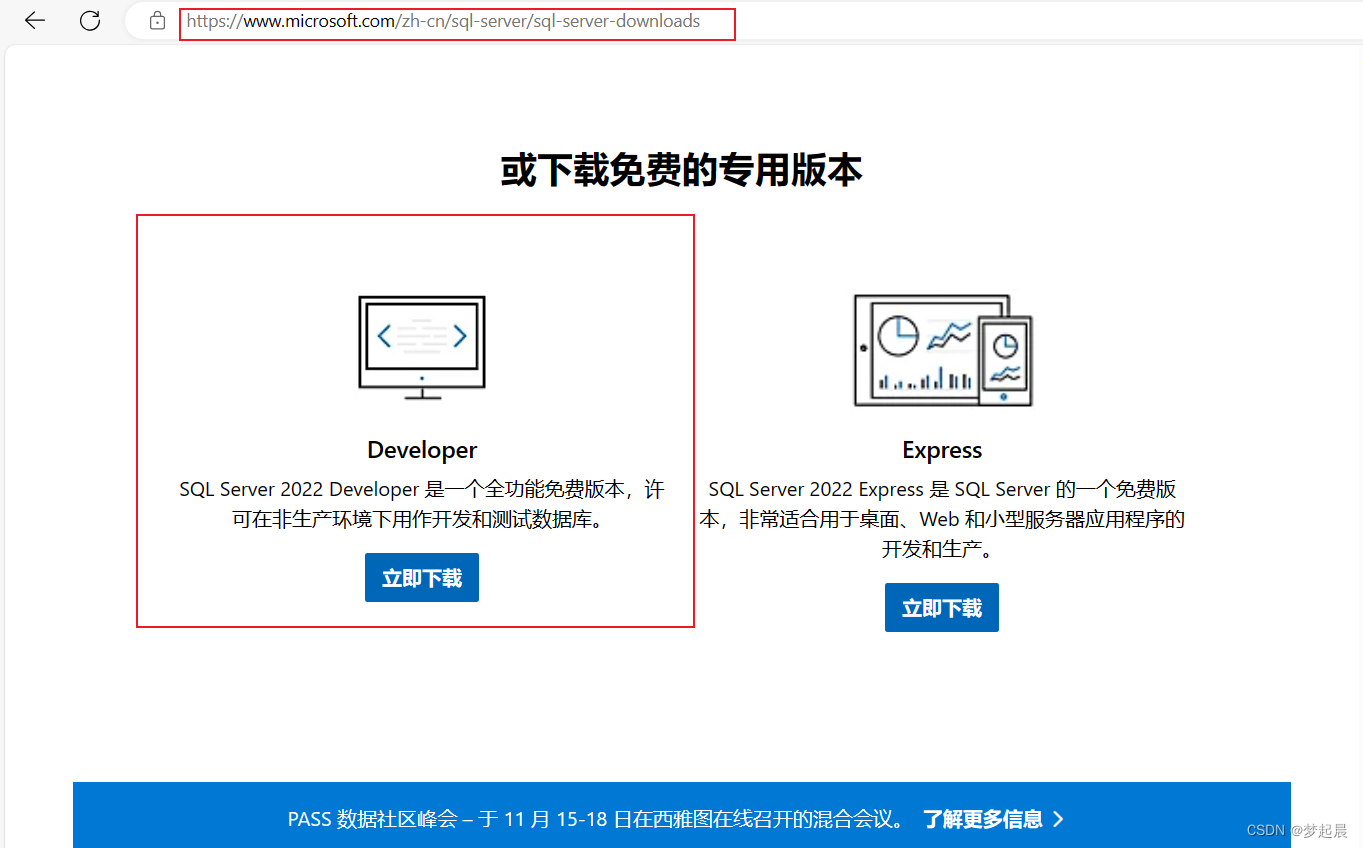Click the SQL Server 2022 Developer description
The height and width of the screenshot is (848, 1363).
click(x=422, y=505)
